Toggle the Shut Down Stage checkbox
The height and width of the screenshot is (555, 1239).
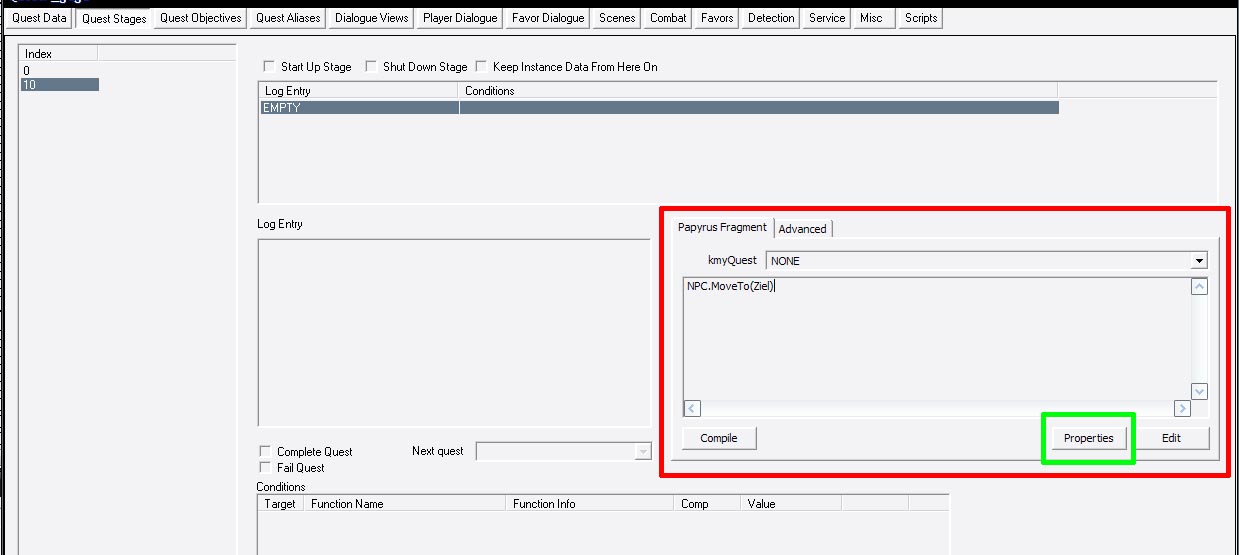(370, 67)
